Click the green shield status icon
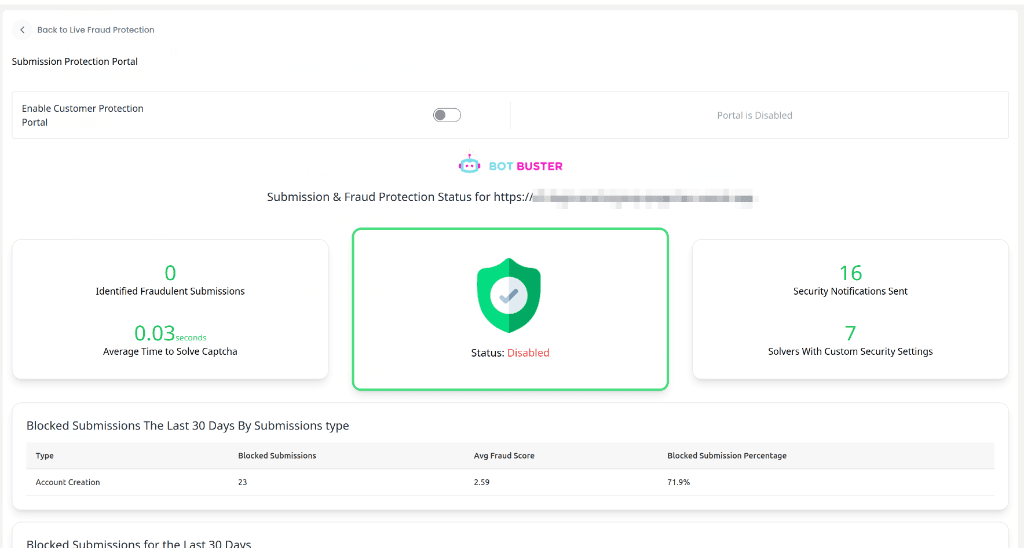 tap(509, 295)
